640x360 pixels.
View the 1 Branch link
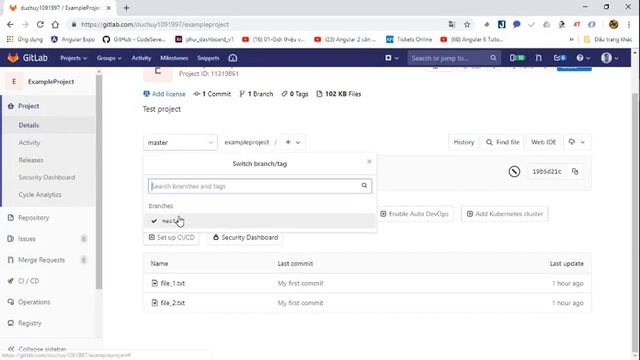[x=256, y=94]
